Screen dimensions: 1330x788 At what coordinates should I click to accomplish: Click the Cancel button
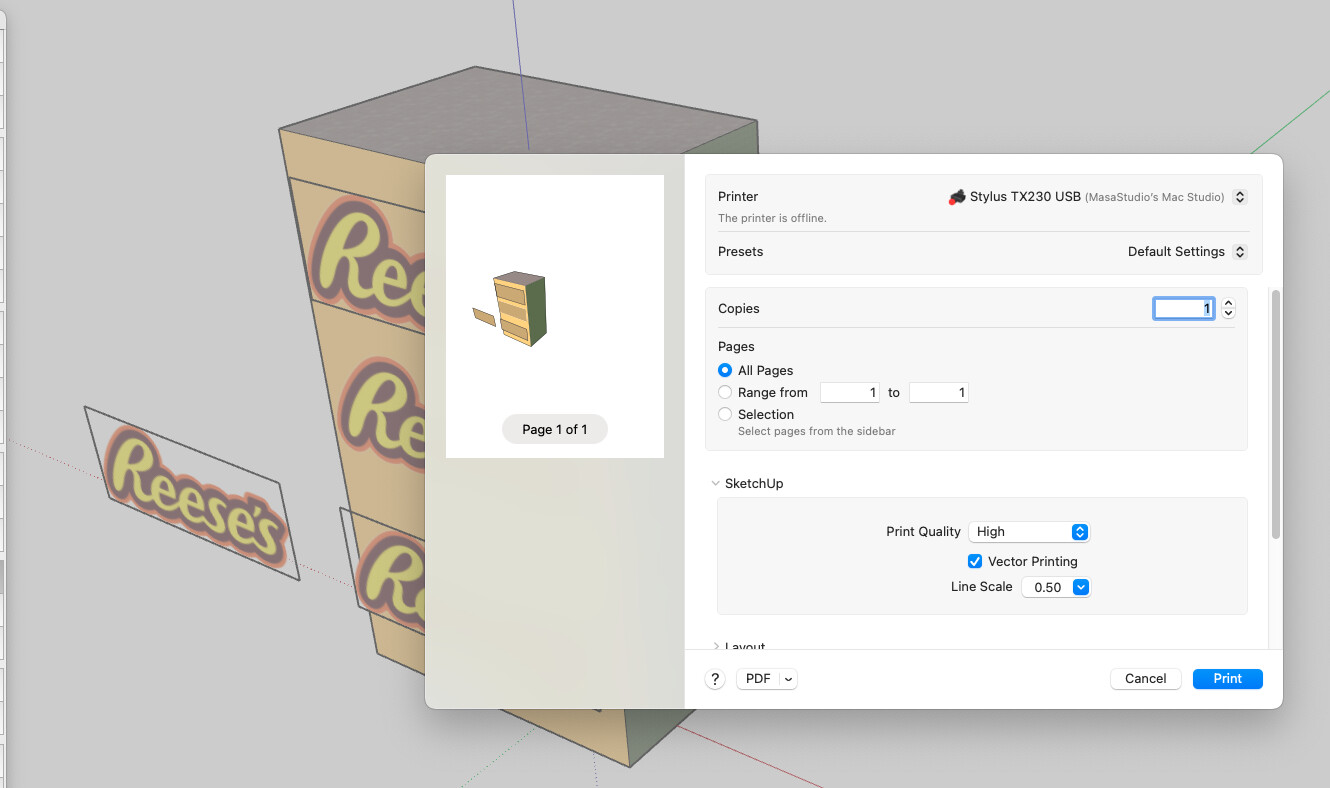pos(1146,679)
